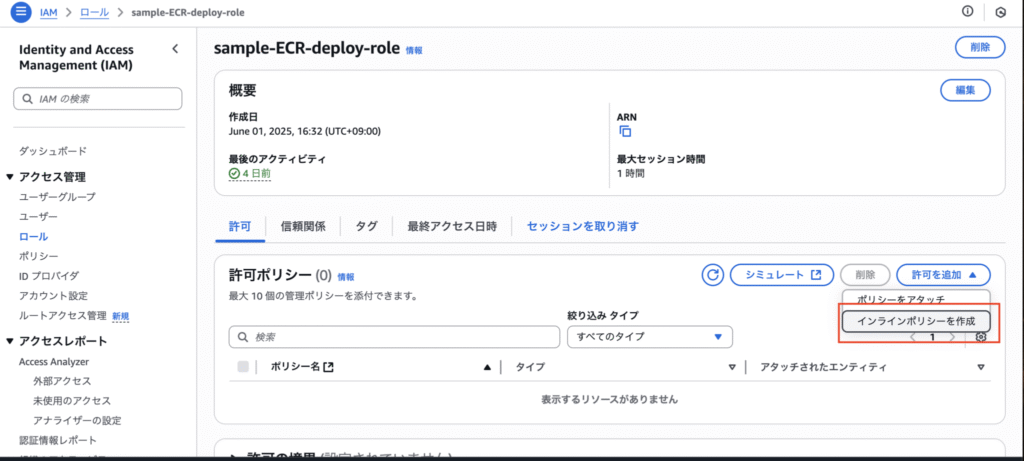
Task: Sort the Type column
Action: click(732, 368)
